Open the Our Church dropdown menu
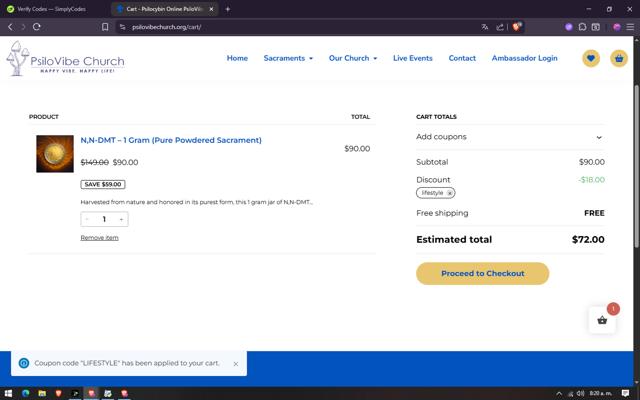 coord(353,58)
